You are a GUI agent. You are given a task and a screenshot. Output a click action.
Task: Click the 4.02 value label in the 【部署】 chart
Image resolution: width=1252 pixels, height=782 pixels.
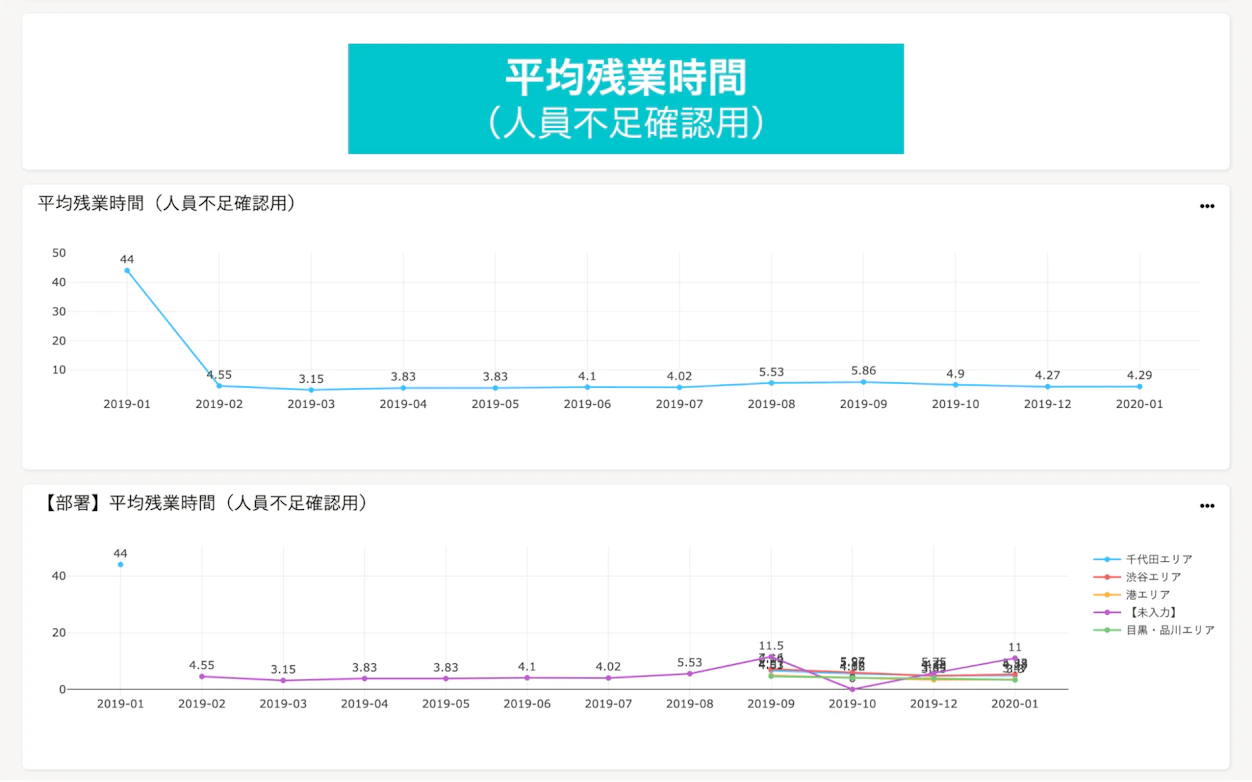[608, 667]
